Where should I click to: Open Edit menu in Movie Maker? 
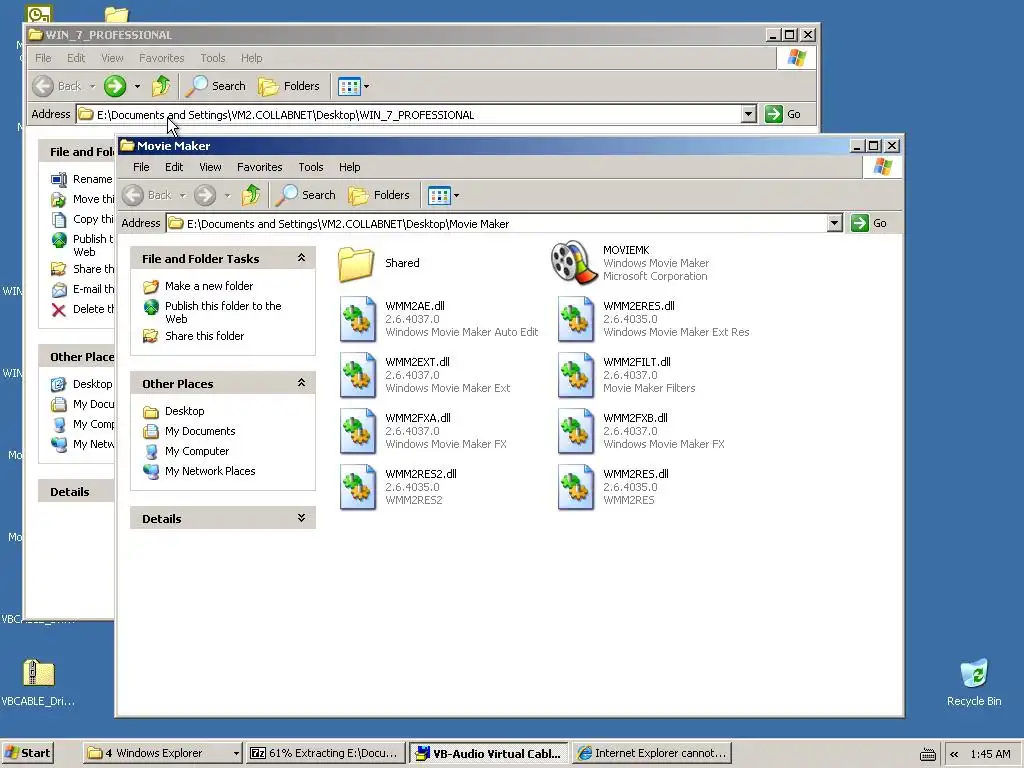[x=174, y=167]
